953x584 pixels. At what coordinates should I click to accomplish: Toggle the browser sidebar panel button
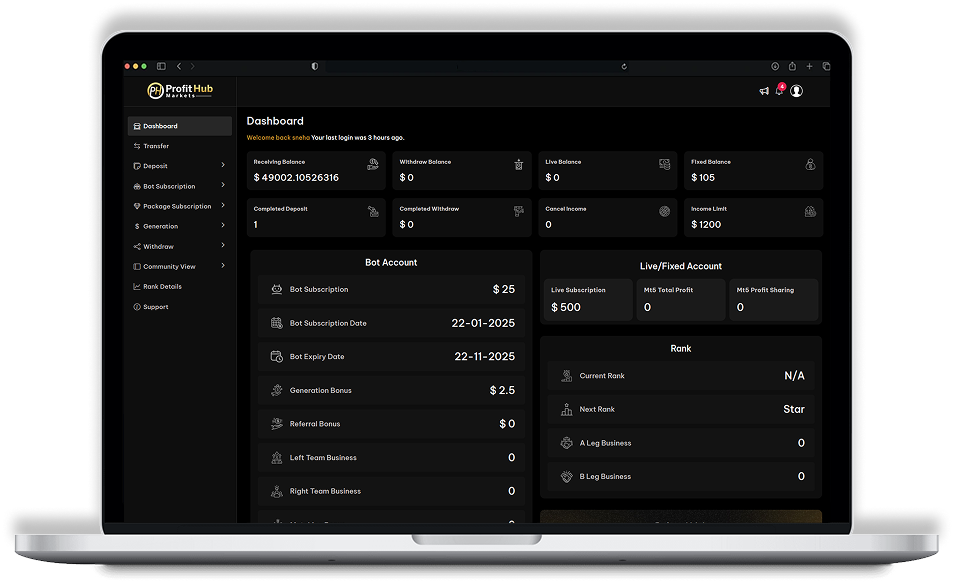click(x=161, y=66)
